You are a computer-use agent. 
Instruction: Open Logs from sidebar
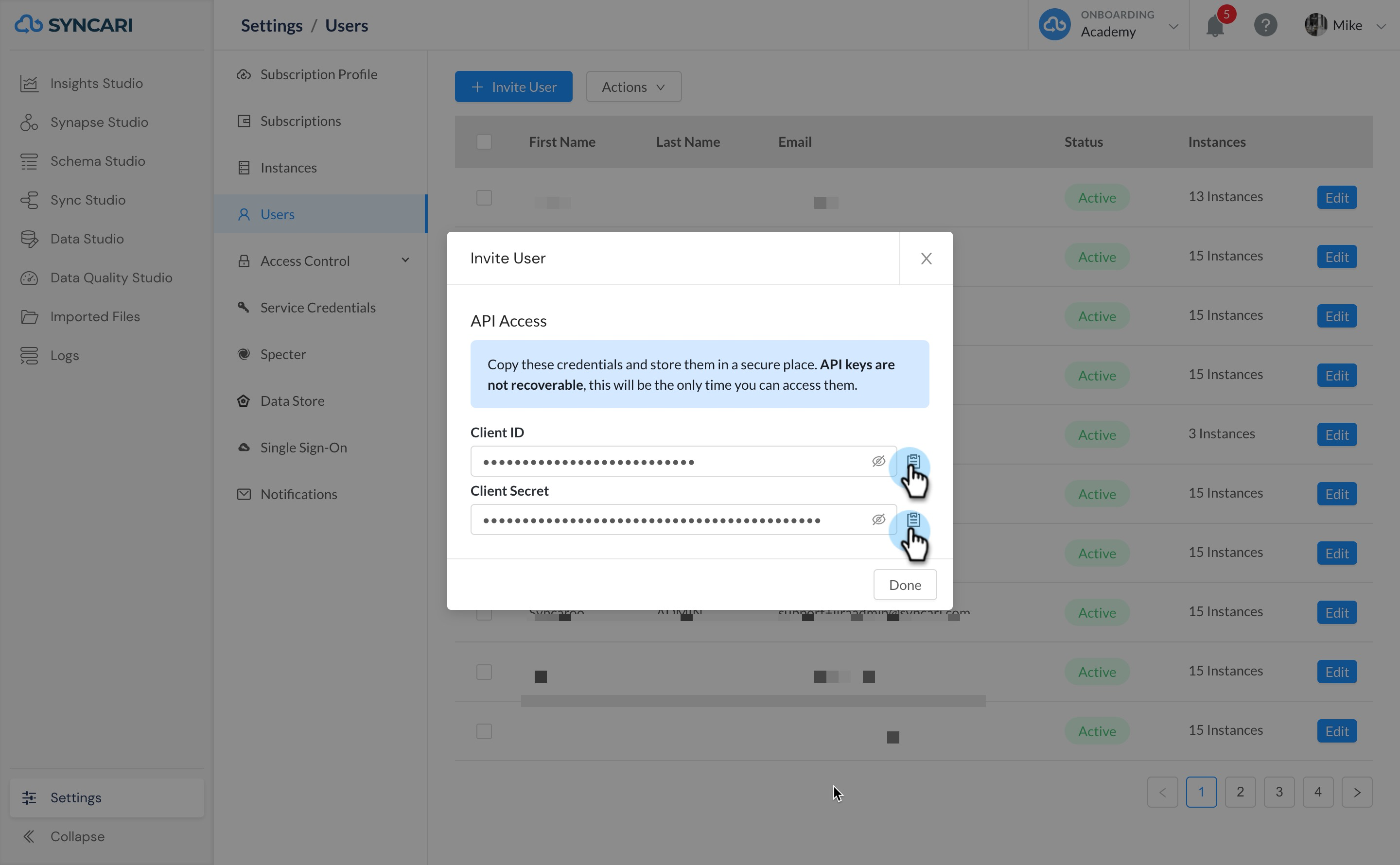click(64, 356)
